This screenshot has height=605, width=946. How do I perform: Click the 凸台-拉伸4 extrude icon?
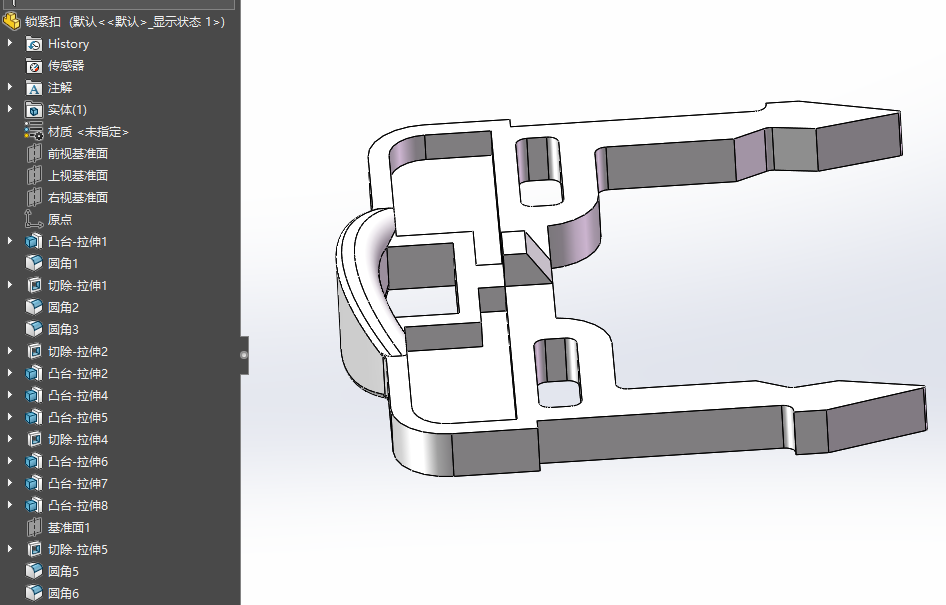click(34, 396)
